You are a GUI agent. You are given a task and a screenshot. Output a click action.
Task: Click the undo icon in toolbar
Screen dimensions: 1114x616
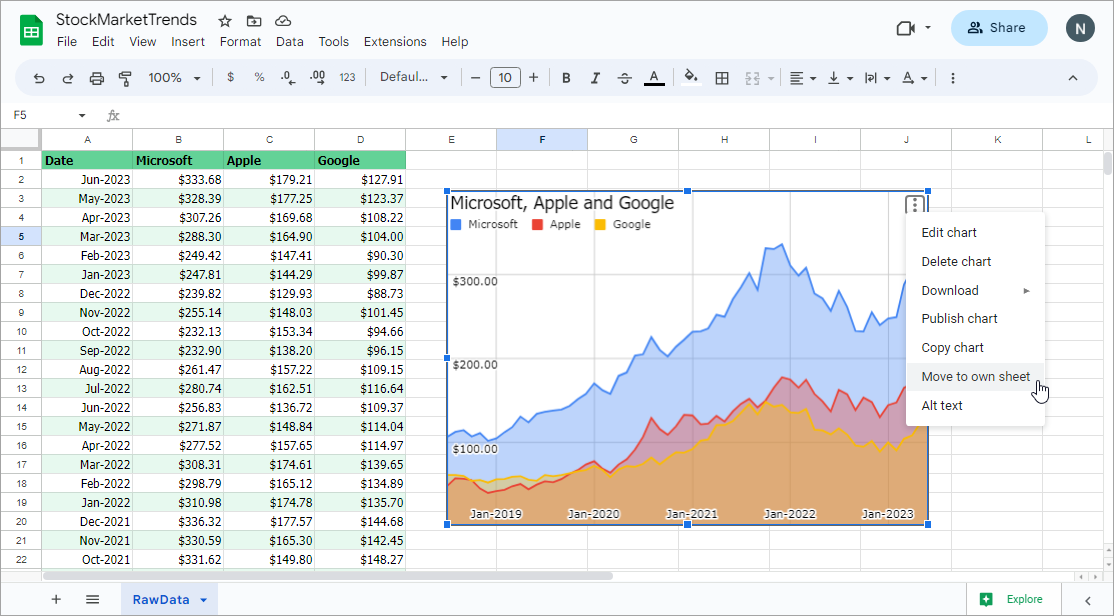(x=39, y=78)
